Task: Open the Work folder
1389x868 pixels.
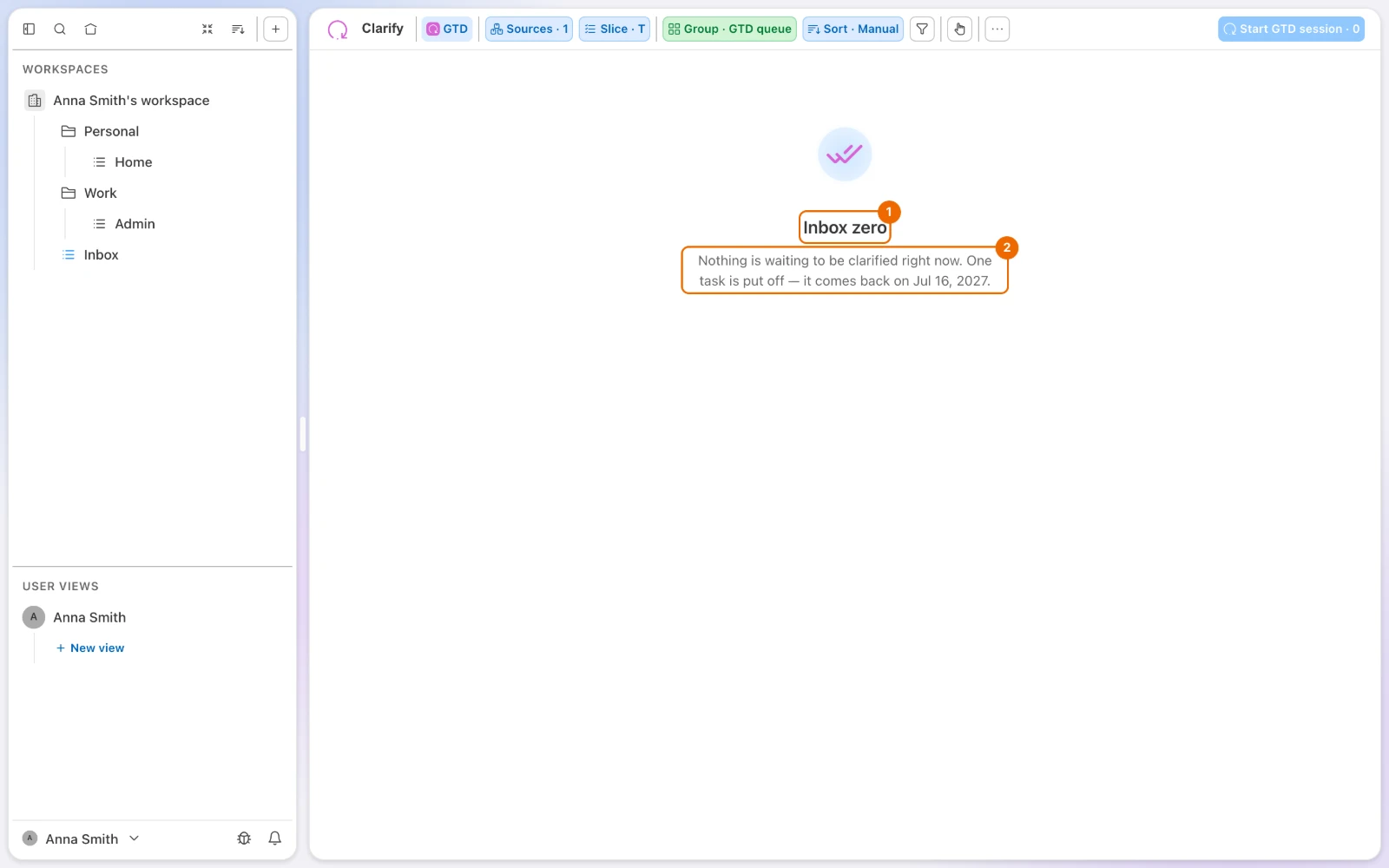Action: [100, 194]
